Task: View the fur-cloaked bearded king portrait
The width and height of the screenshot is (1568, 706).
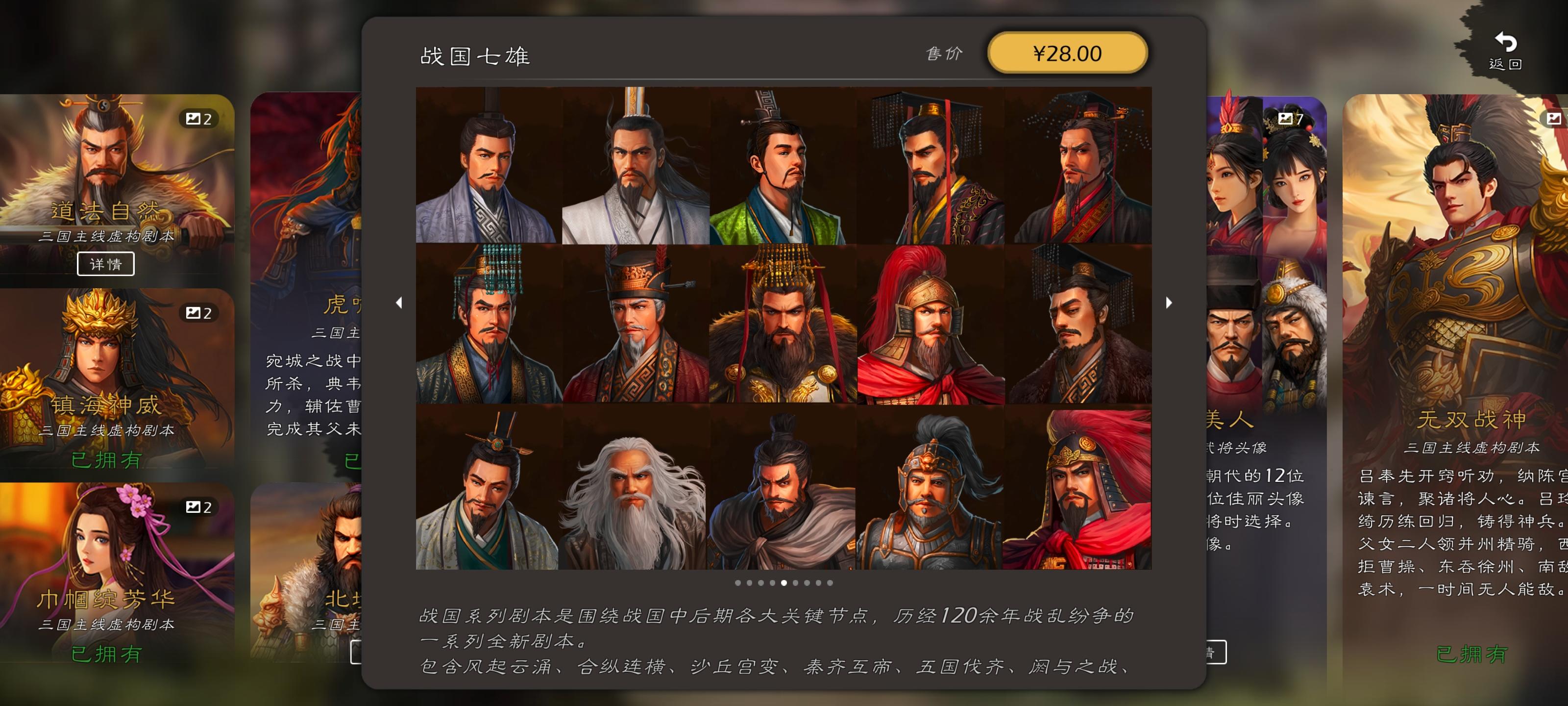Action: tap(782, 325)
